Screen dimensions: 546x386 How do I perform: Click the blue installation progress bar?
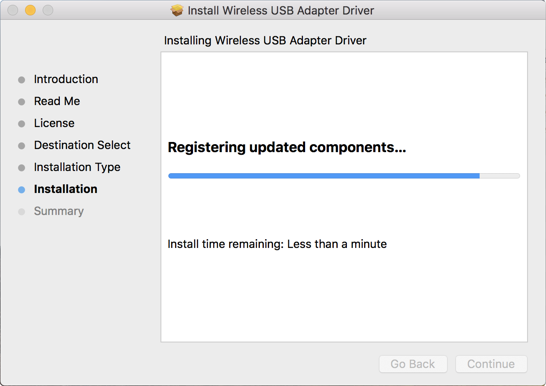(x=344, y=176)
